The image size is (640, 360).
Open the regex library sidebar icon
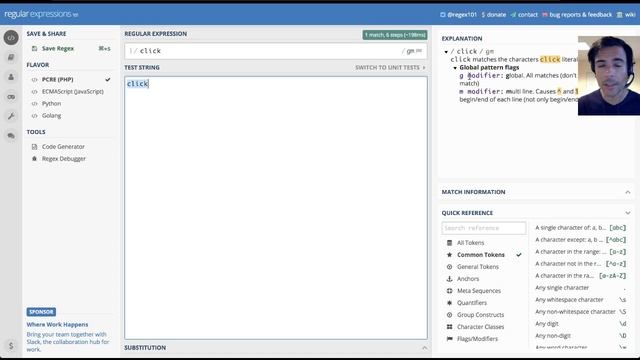pos(11,58)
